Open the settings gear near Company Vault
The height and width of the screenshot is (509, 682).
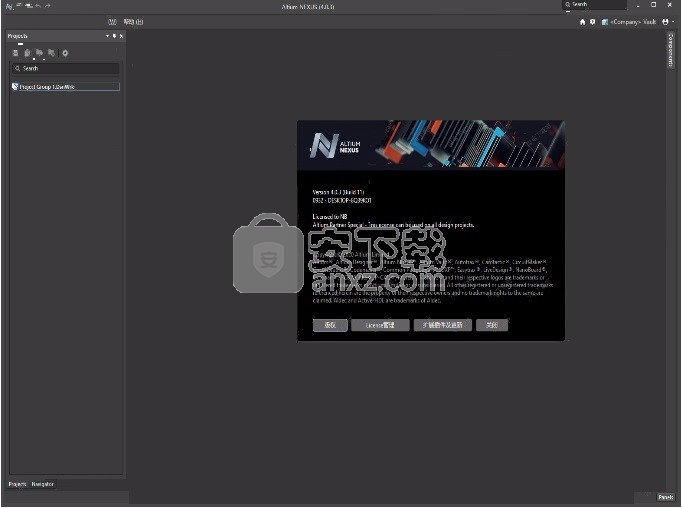click(x=592, y=22)
